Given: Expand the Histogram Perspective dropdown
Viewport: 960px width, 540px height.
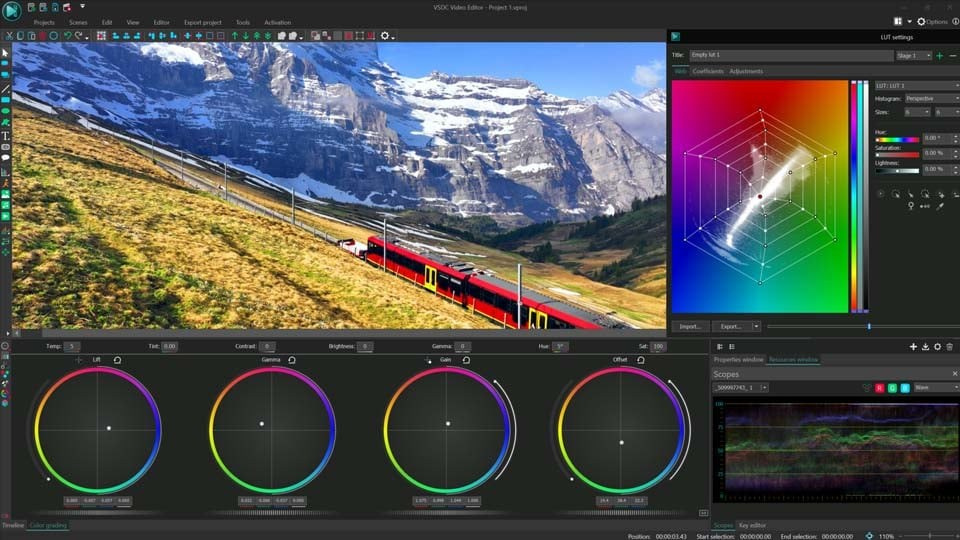Looking at the screenshot, I should coord(932,99).
